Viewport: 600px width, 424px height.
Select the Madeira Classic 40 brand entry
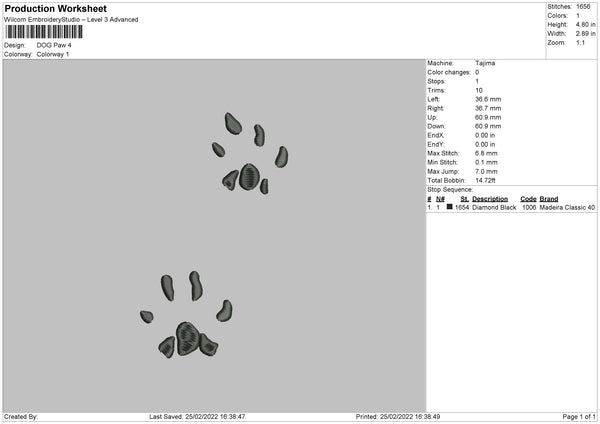click(x=567, y=207)
